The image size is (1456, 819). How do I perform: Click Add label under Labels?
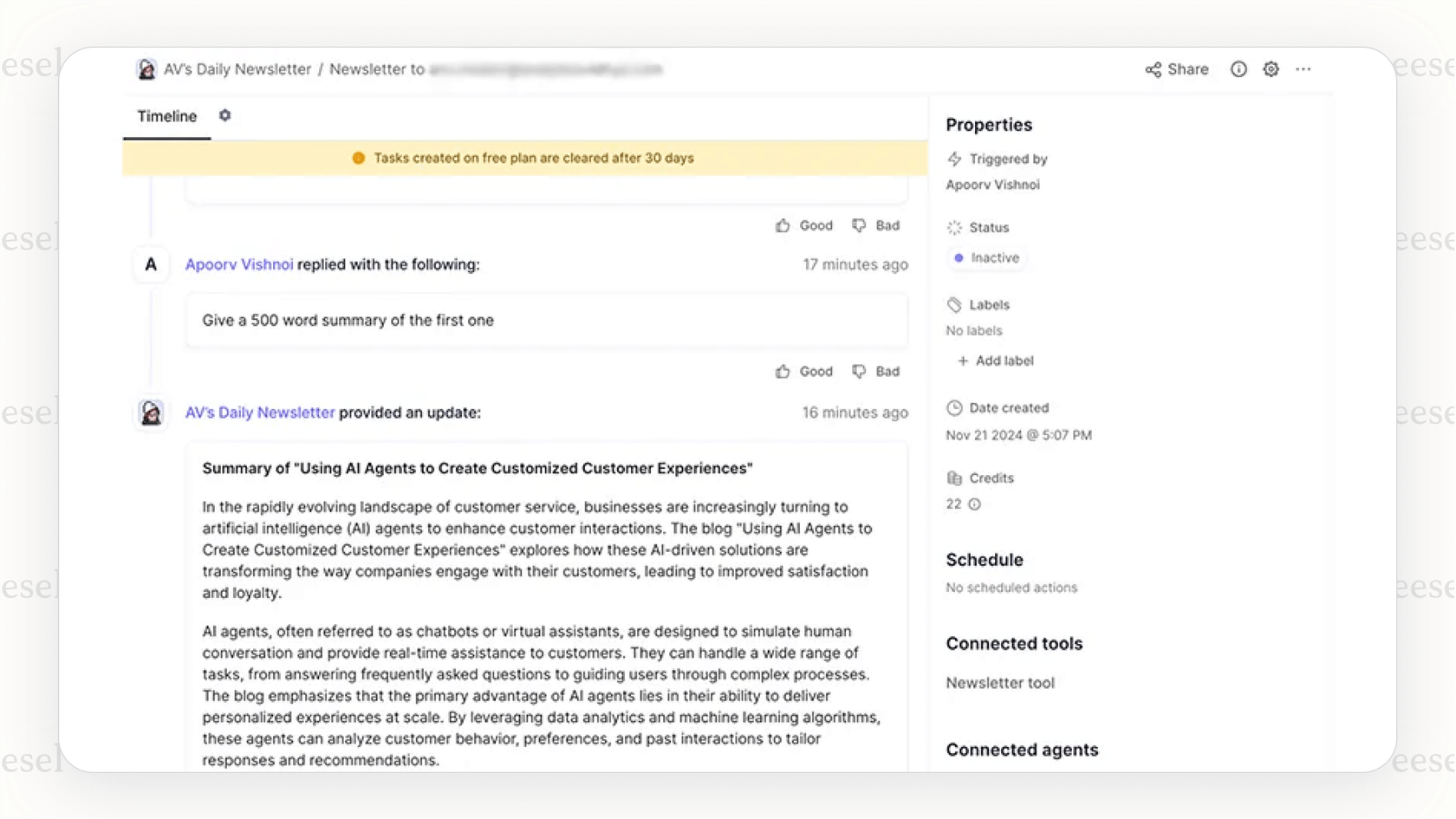tap(994, 361)
